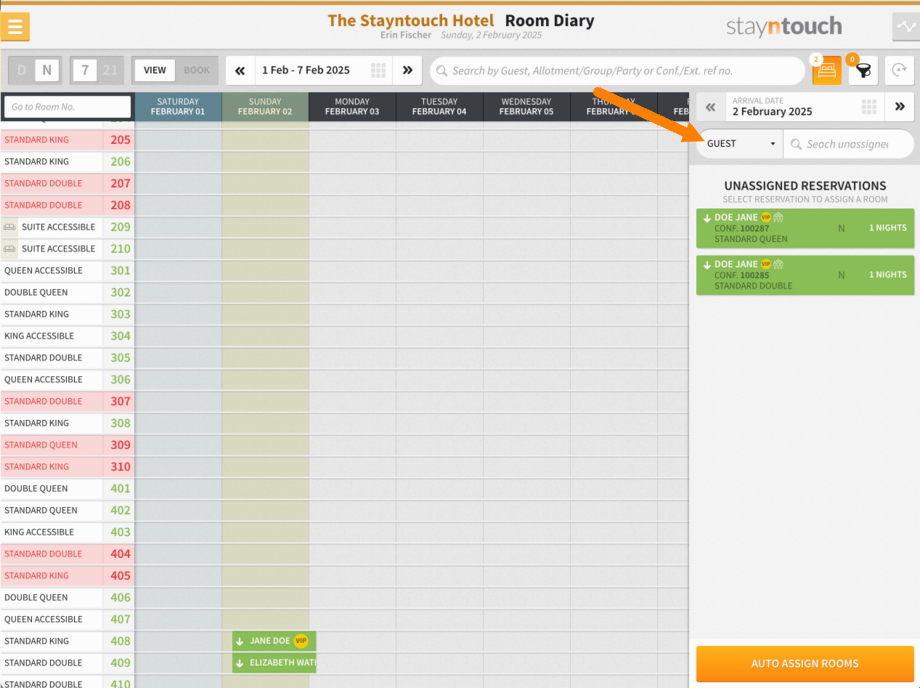
Task: Click the unassigned reservations bed icon
Action: tap(826, 70)
